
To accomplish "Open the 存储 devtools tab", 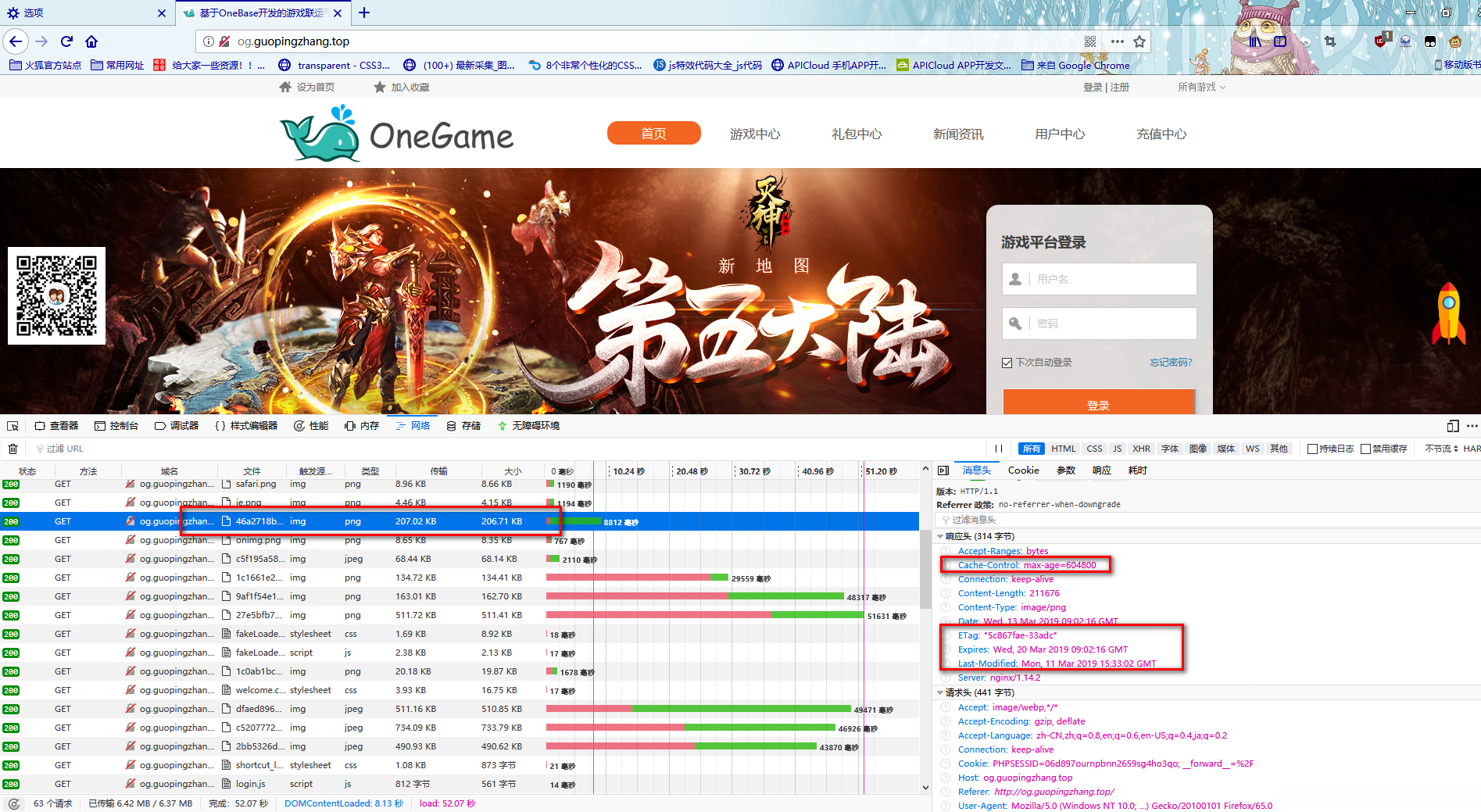I will [463, 426].
